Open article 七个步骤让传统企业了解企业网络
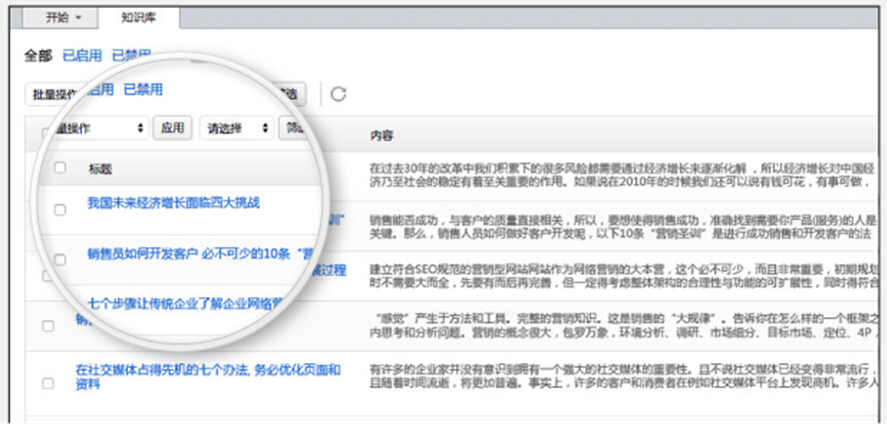The width and height of the screenshot is (887, 431). pyautogui.click(x=187, y=304)
